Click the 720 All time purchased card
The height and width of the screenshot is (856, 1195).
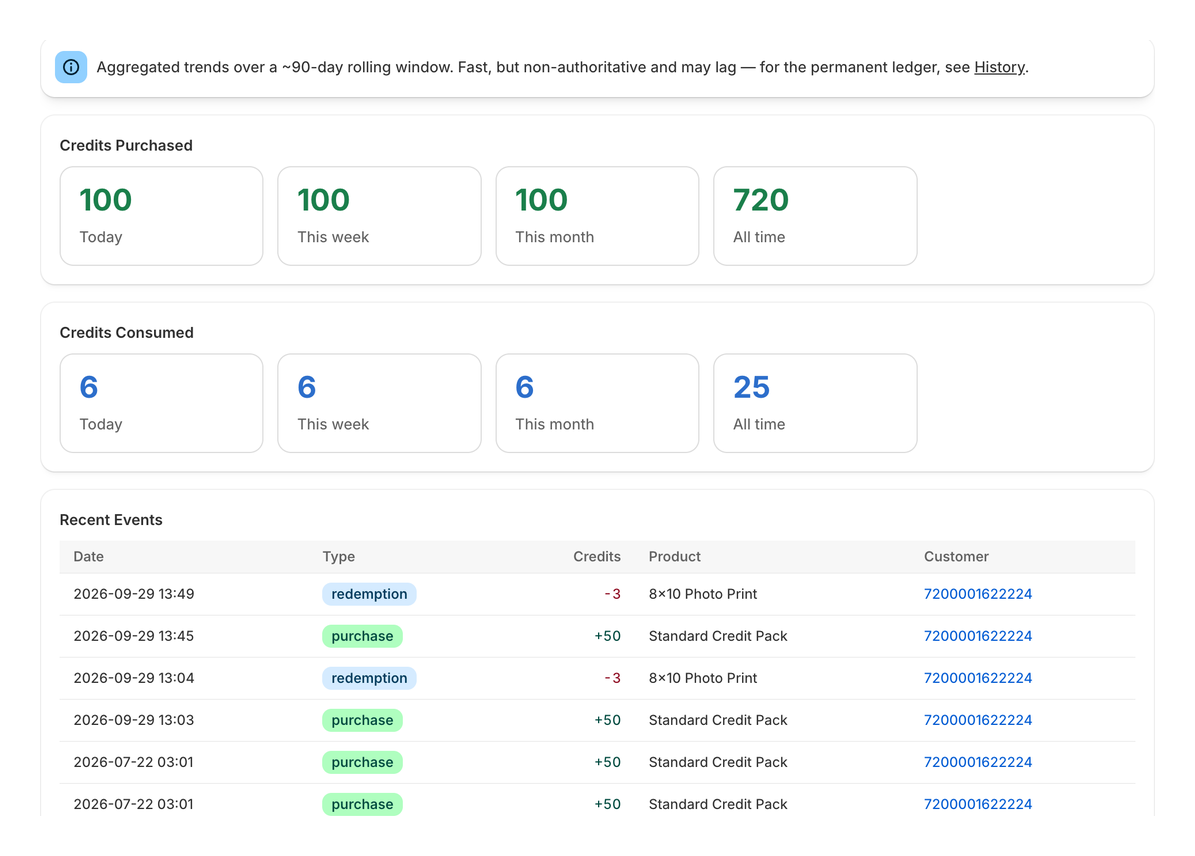pyautogui.click(x=815, y=216)
